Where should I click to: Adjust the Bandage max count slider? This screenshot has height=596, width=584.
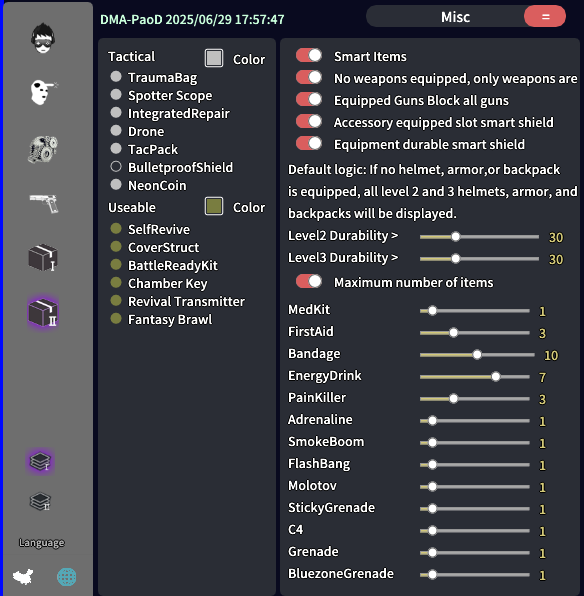[x=477, y=355]
